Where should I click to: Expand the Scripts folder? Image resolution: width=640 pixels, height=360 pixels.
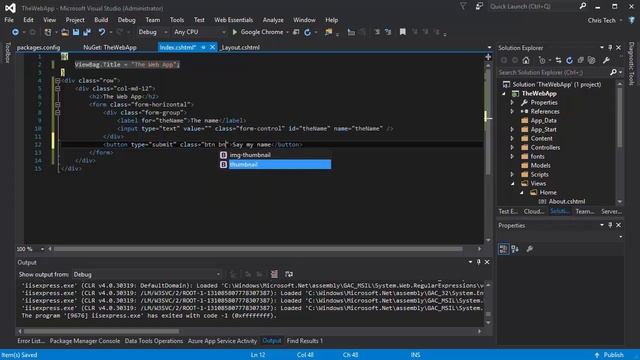(512, 174)
